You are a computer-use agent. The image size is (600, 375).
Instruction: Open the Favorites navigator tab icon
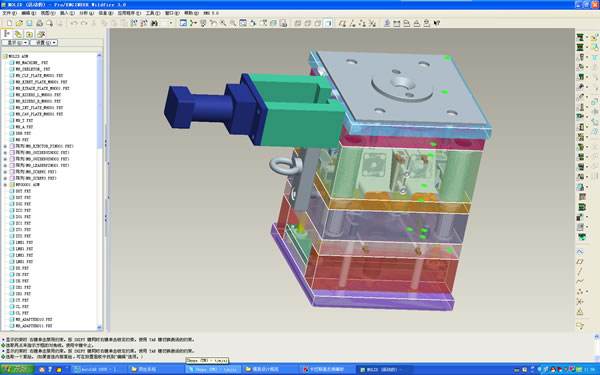point(29,34)
